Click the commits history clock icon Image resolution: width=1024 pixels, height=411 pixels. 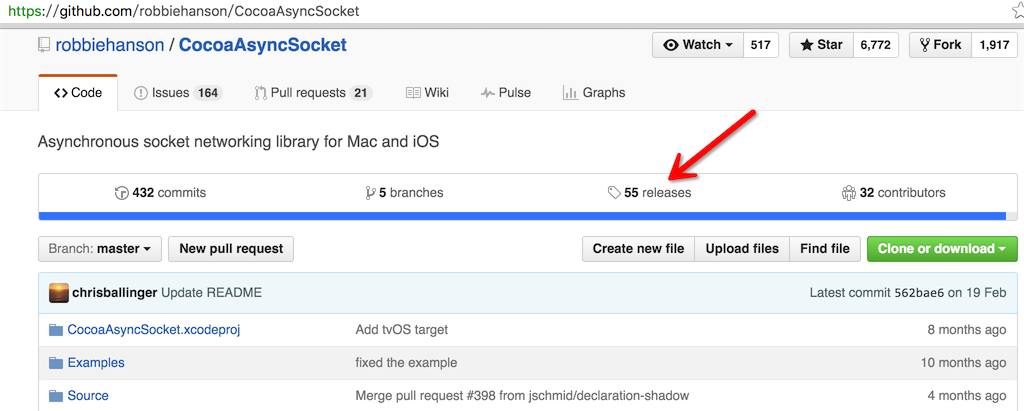[x=121, y=193]
